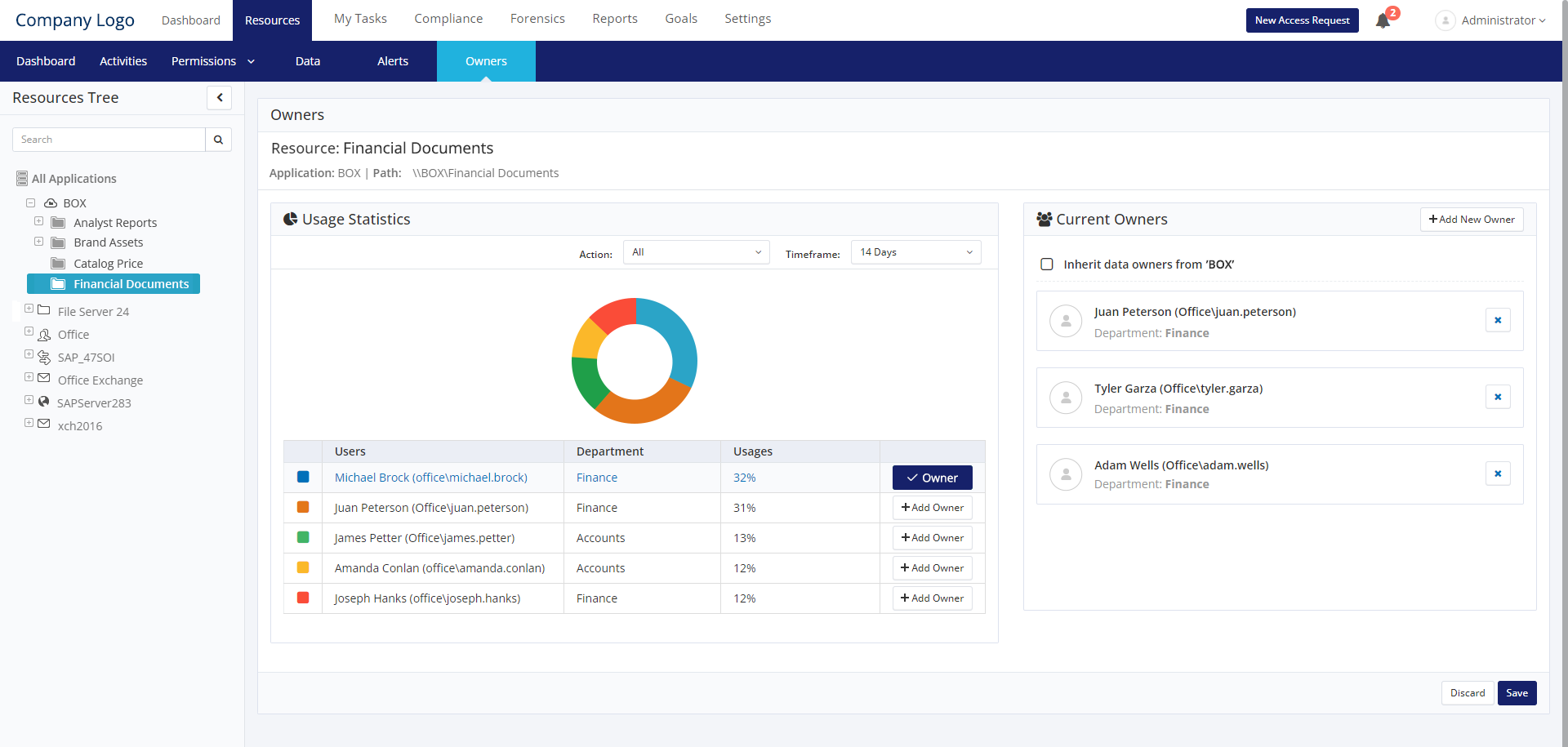Open the Compliance menu
The width and height of the screenshot is (1568, 747).
[x=448, y=19]
